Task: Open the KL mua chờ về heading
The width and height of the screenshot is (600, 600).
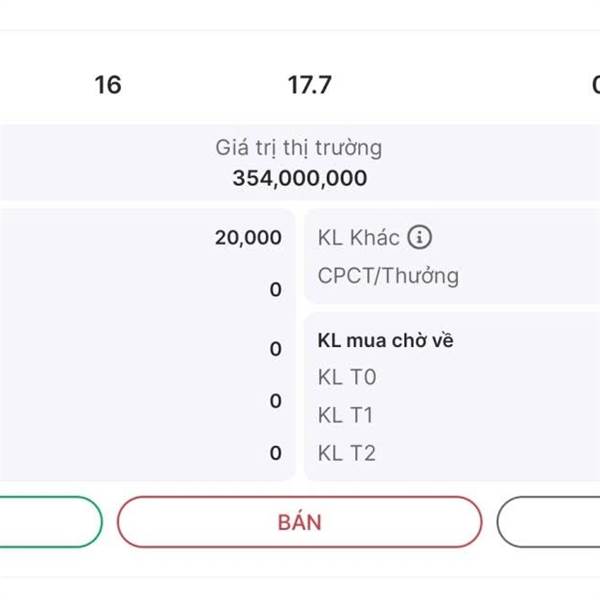Action: (x=385, y=341)
